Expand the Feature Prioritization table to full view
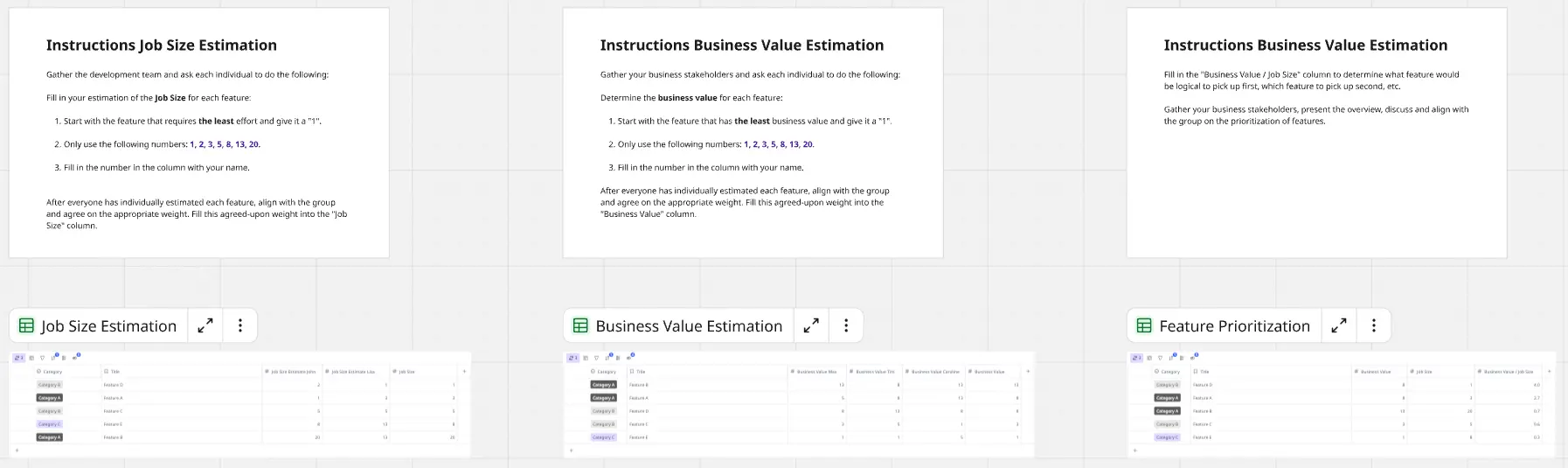Image resolution: width=1568 pixels, height=468 pixels. [x=1338, y=325]
